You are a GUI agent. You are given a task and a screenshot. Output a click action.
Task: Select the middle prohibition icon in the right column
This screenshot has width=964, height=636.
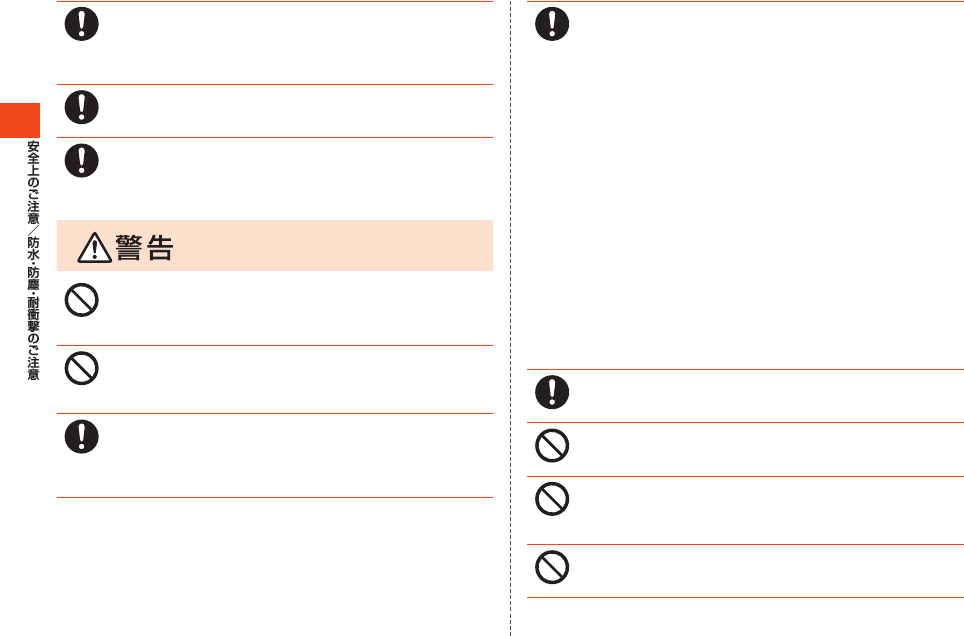point(552,499)
